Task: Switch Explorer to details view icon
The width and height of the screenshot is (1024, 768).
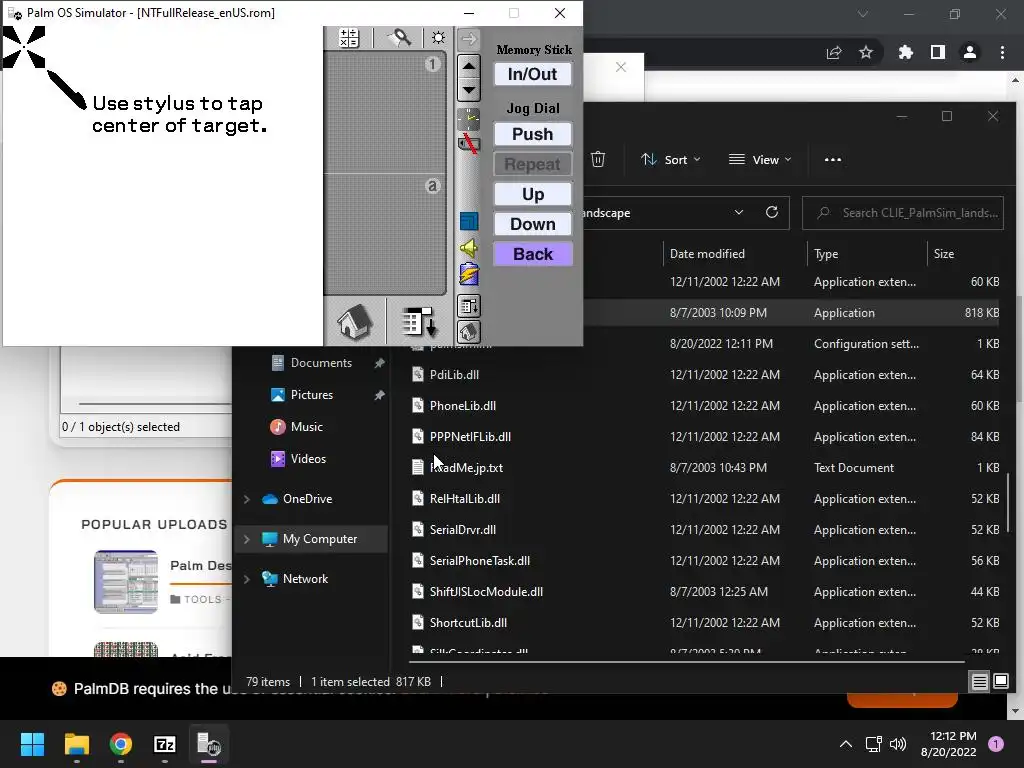Action: [980, 682]
